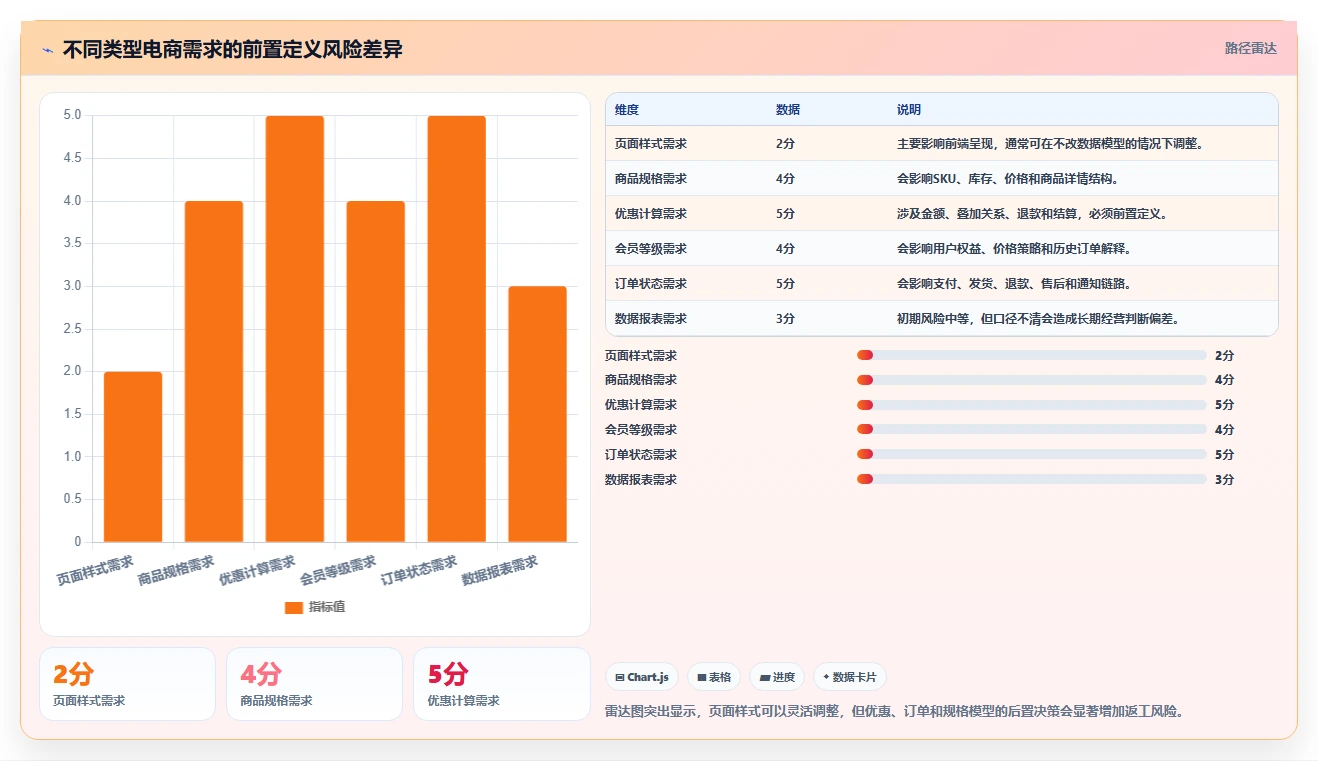Click the orange legend swatch for 指标值
The width and height of the screenshot is (1318, 761).
pyautogui.click(x=294, y=607)
